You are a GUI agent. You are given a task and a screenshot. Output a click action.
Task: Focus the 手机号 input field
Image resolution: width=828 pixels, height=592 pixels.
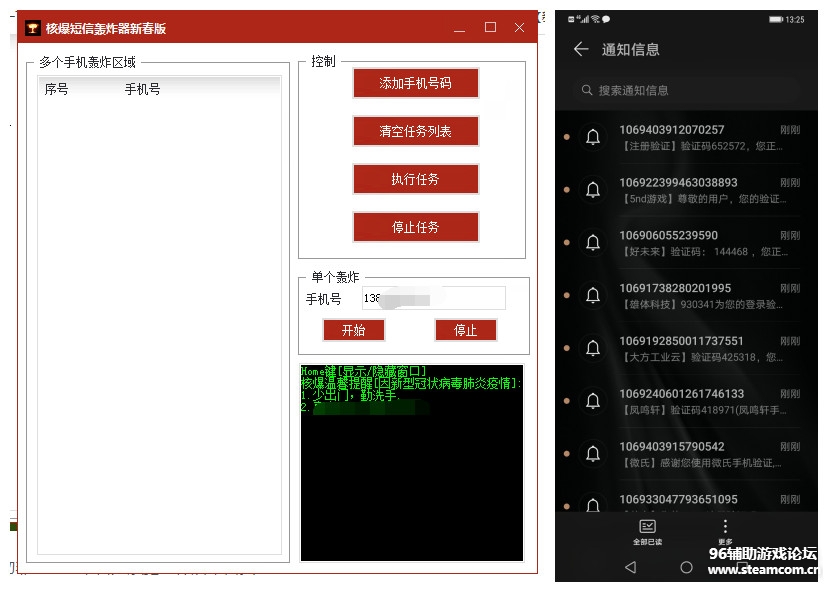[x=432, y=298]
